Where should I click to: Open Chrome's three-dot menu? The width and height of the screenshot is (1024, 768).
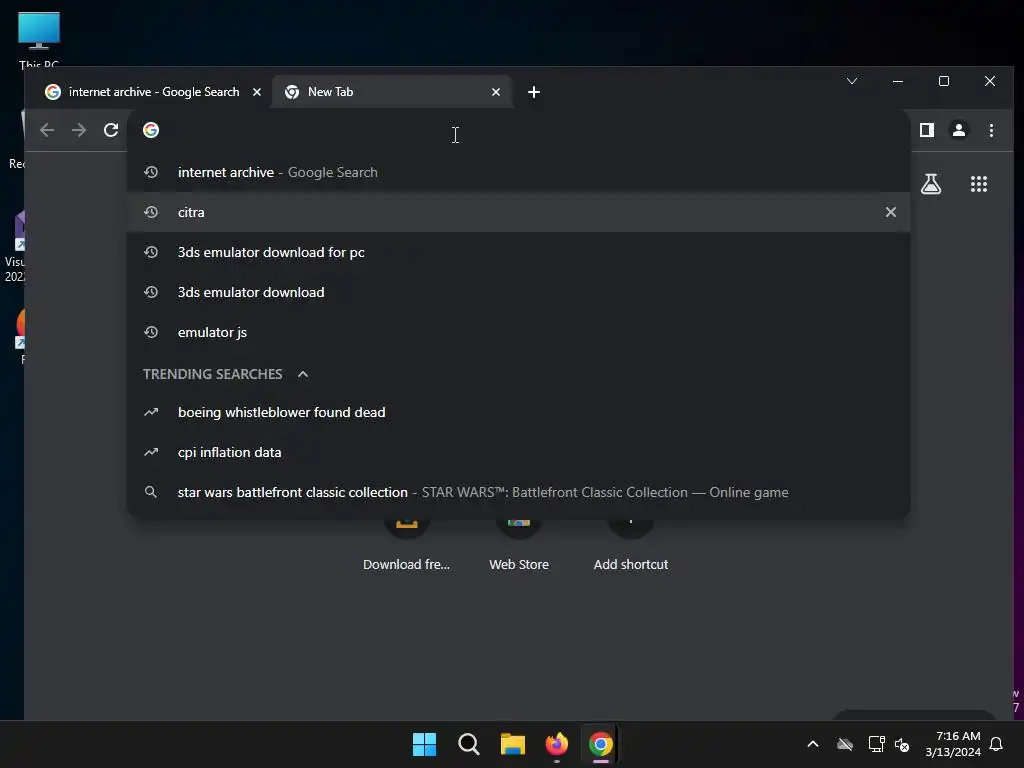[991, 130]
